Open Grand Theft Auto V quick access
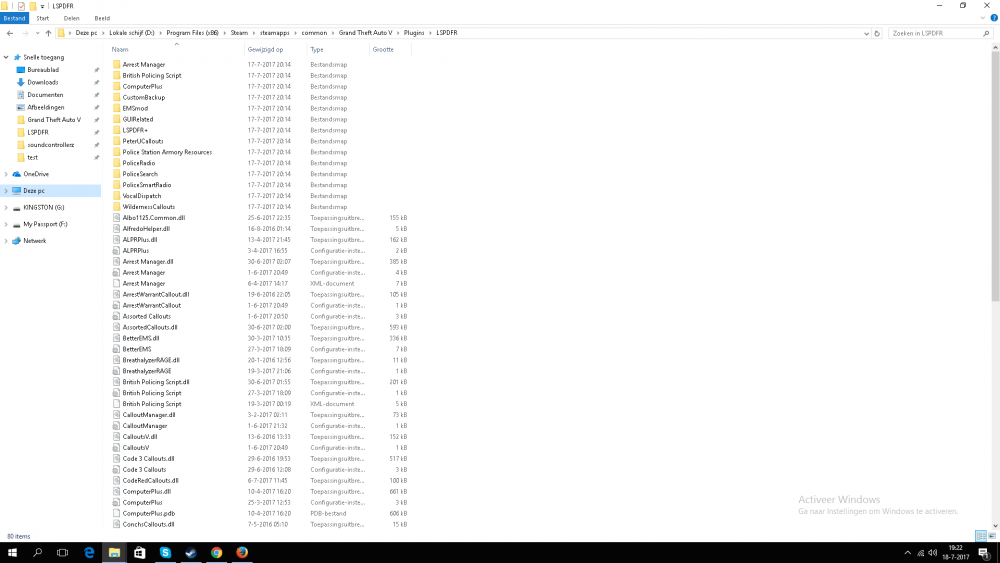The image size is (1000, 563). click(54, 120)
